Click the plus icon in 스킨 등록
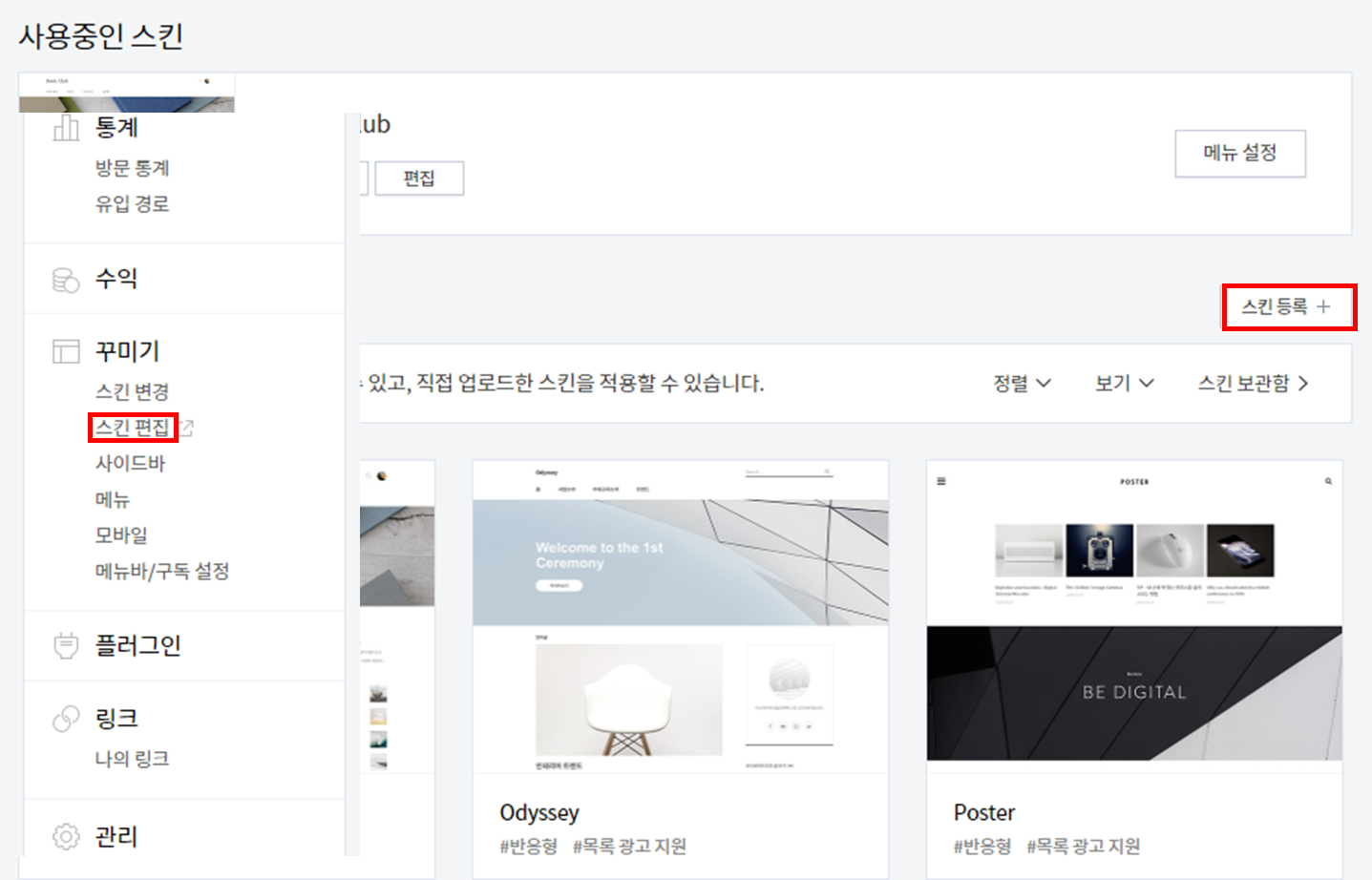1372x880 pixels. (x=1323, y=306)
